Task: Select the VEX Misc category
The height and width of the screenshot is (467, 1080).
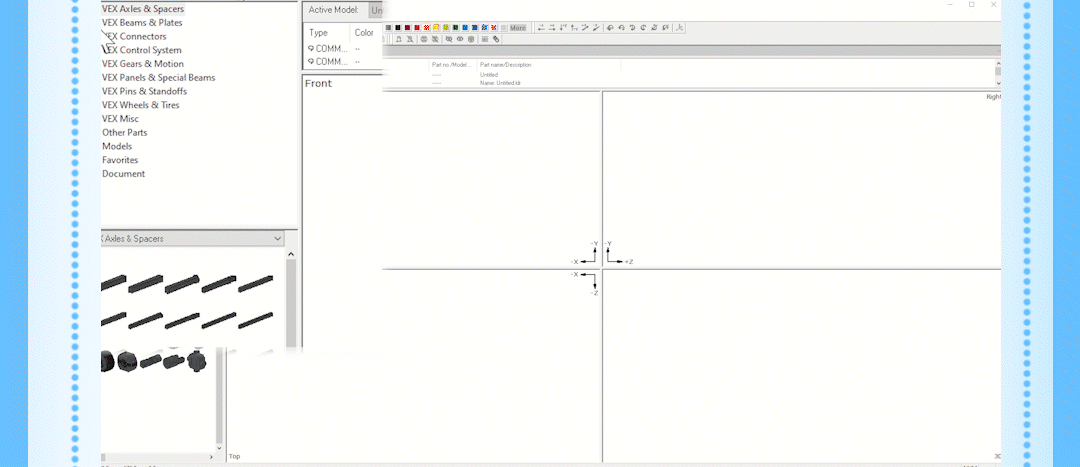Action: tap(120, 119)
